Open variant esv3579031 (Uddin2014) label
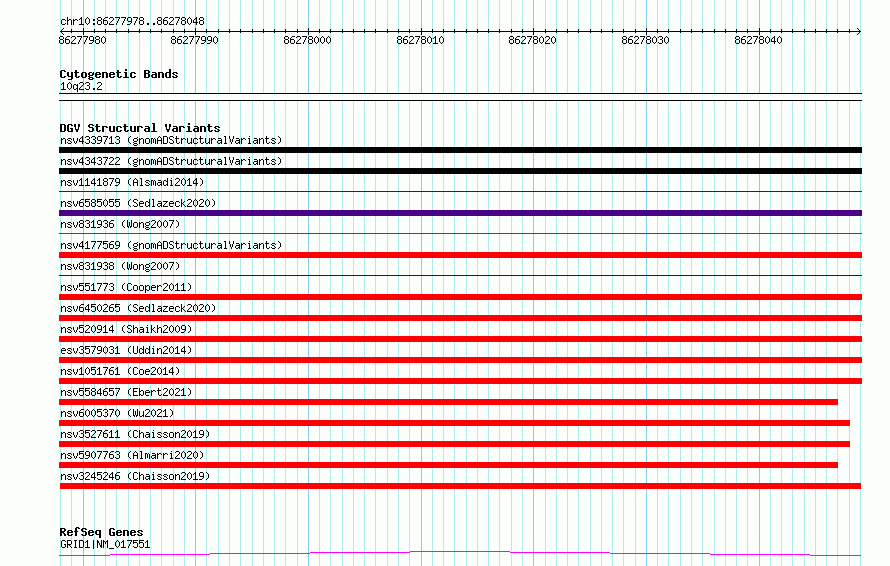 point(126,350)
